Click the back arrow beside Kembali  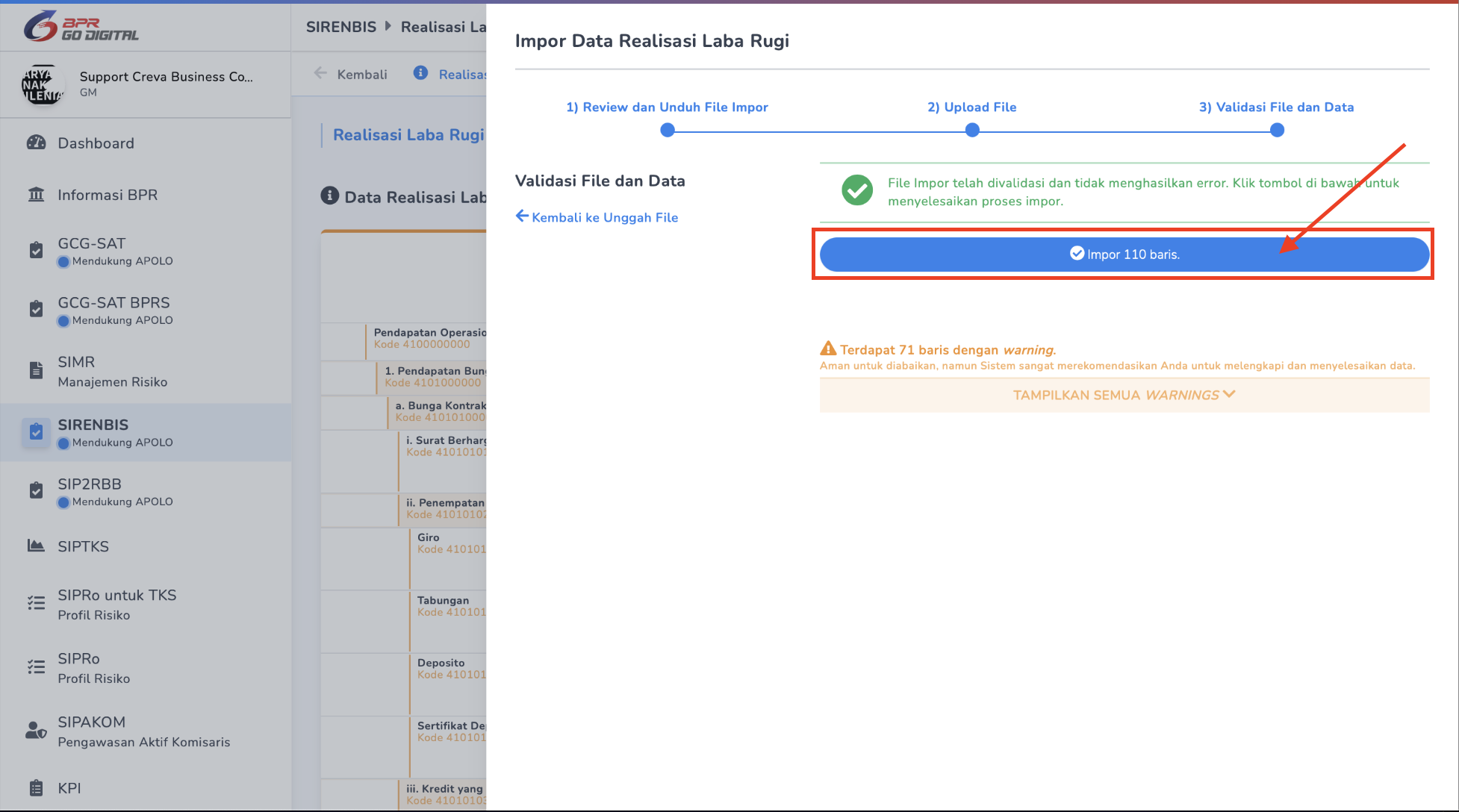pyautogui.click(x=320, y=73)
